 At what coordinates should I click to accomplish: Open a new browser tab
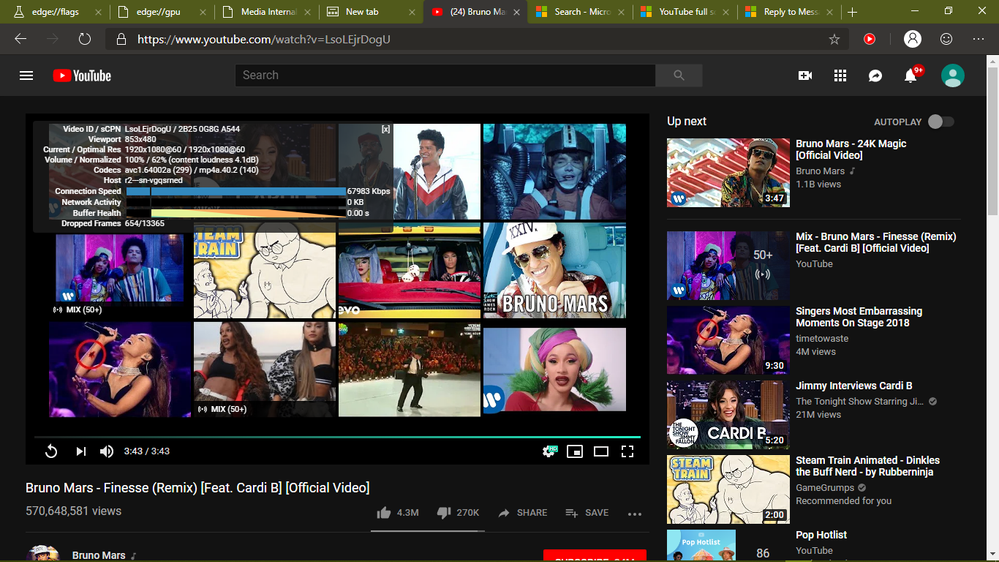(x=852, y=12)
